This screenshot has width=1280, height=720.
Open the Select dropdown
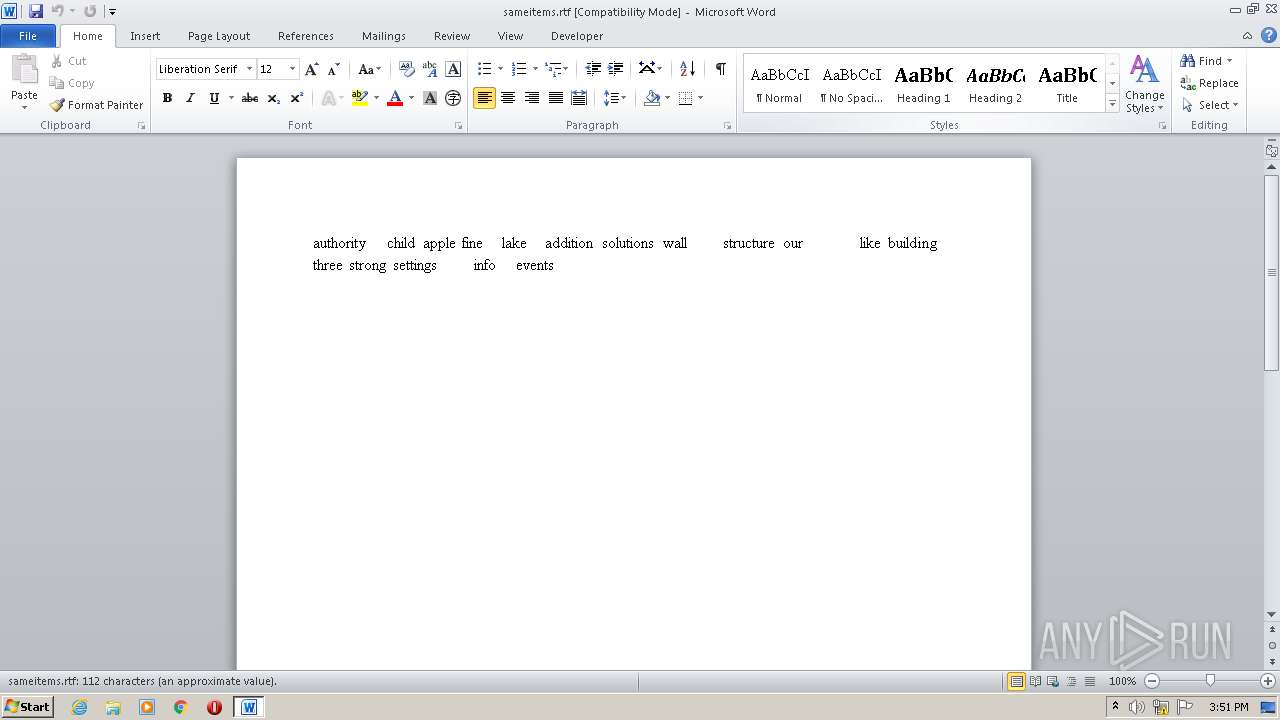(1210, 105)
